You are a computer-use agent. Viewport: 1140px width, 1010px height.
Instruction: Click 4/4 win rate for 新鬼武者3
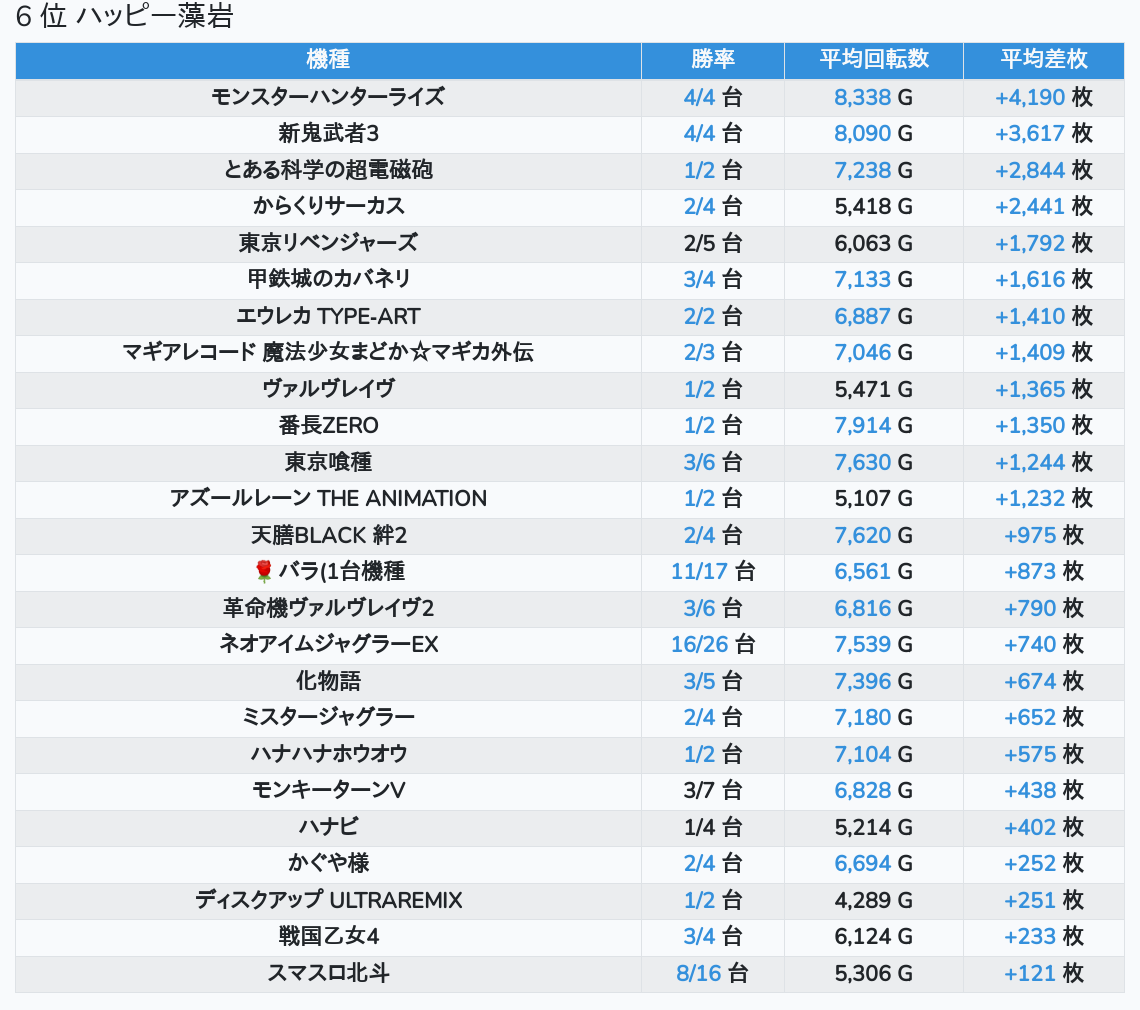699,134
